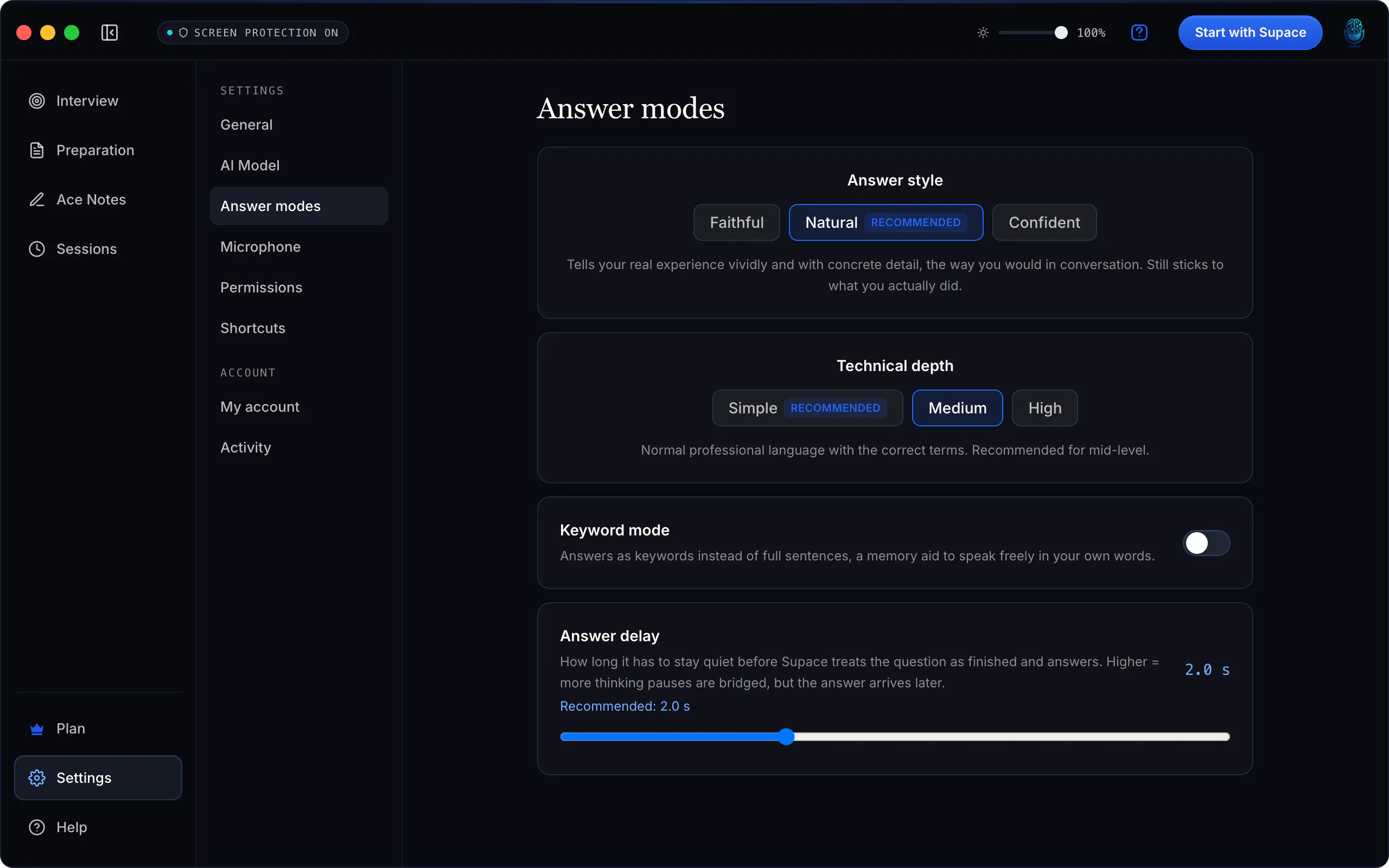Go to Microphone settings
The height and width of the screenshot is (868, 1389).
pos(298,247)
